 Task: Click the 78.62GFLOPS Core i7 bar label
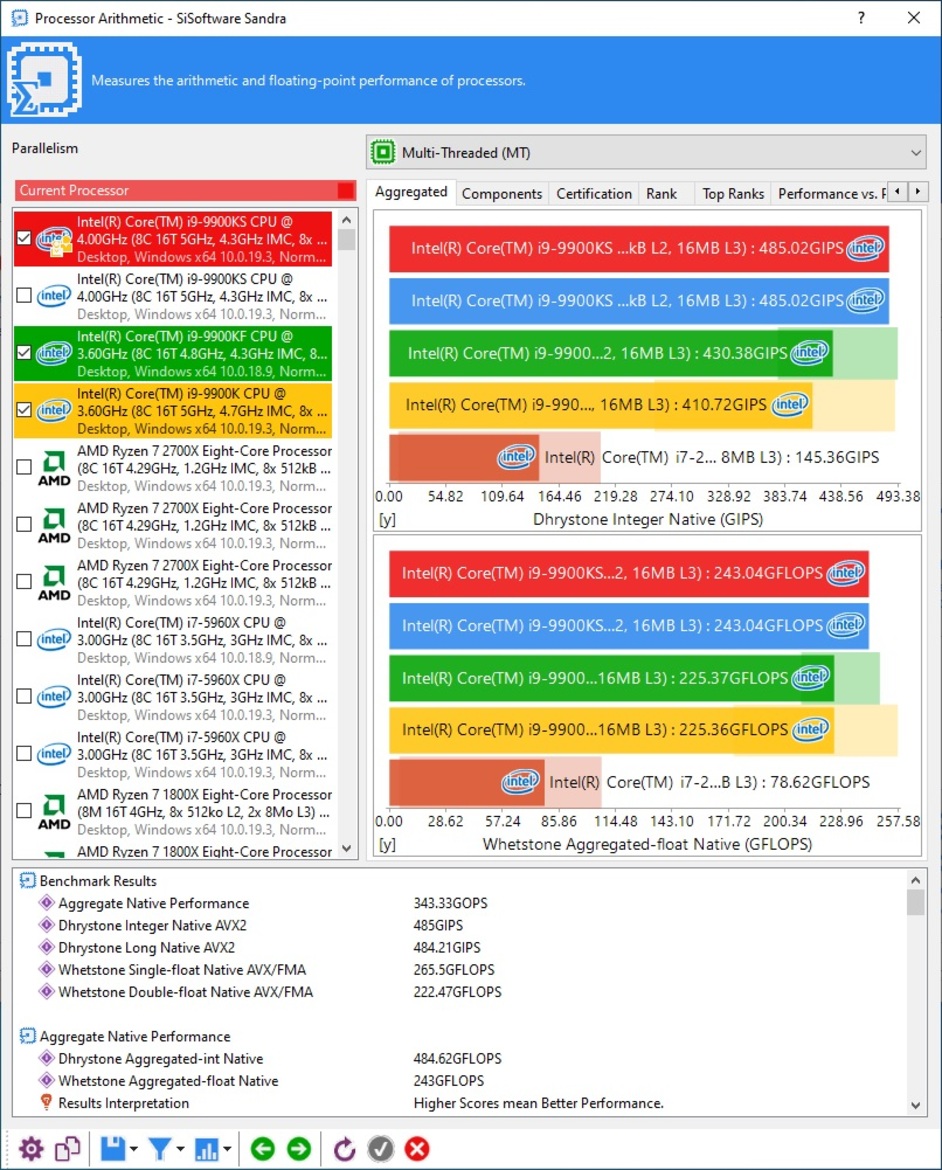(710, 782)
